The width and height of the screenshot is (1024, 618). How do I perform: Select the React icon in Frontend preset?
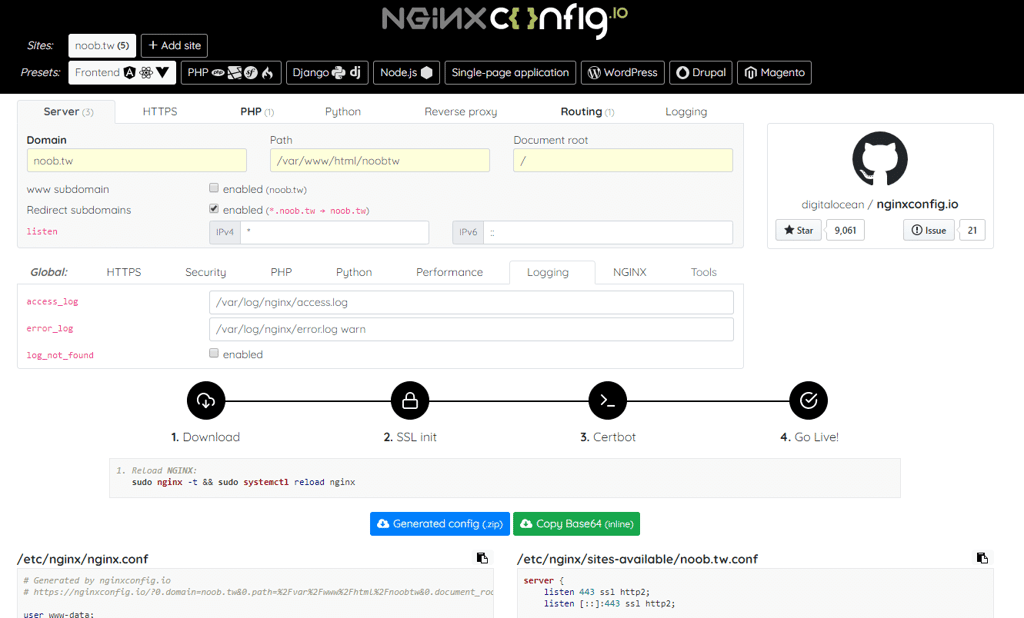pos(146,72)
